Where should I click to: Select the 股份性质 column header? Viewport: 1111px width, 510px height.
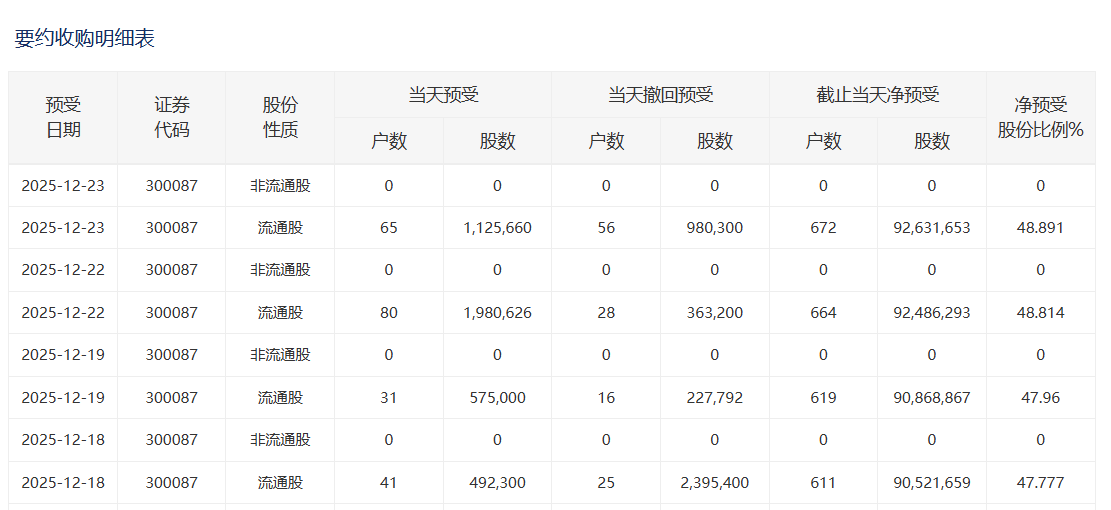[x=280, y=117]
